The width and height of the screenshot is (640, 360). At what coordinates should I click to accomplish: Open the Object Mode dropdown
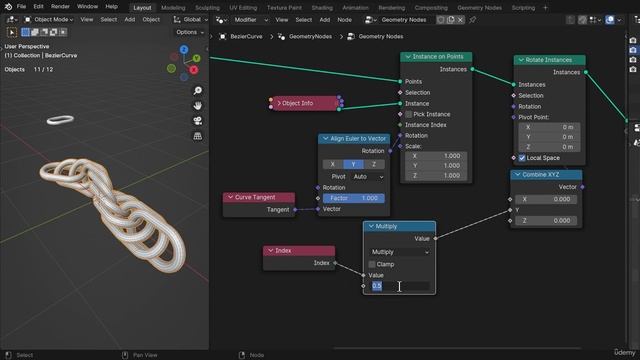49,19
